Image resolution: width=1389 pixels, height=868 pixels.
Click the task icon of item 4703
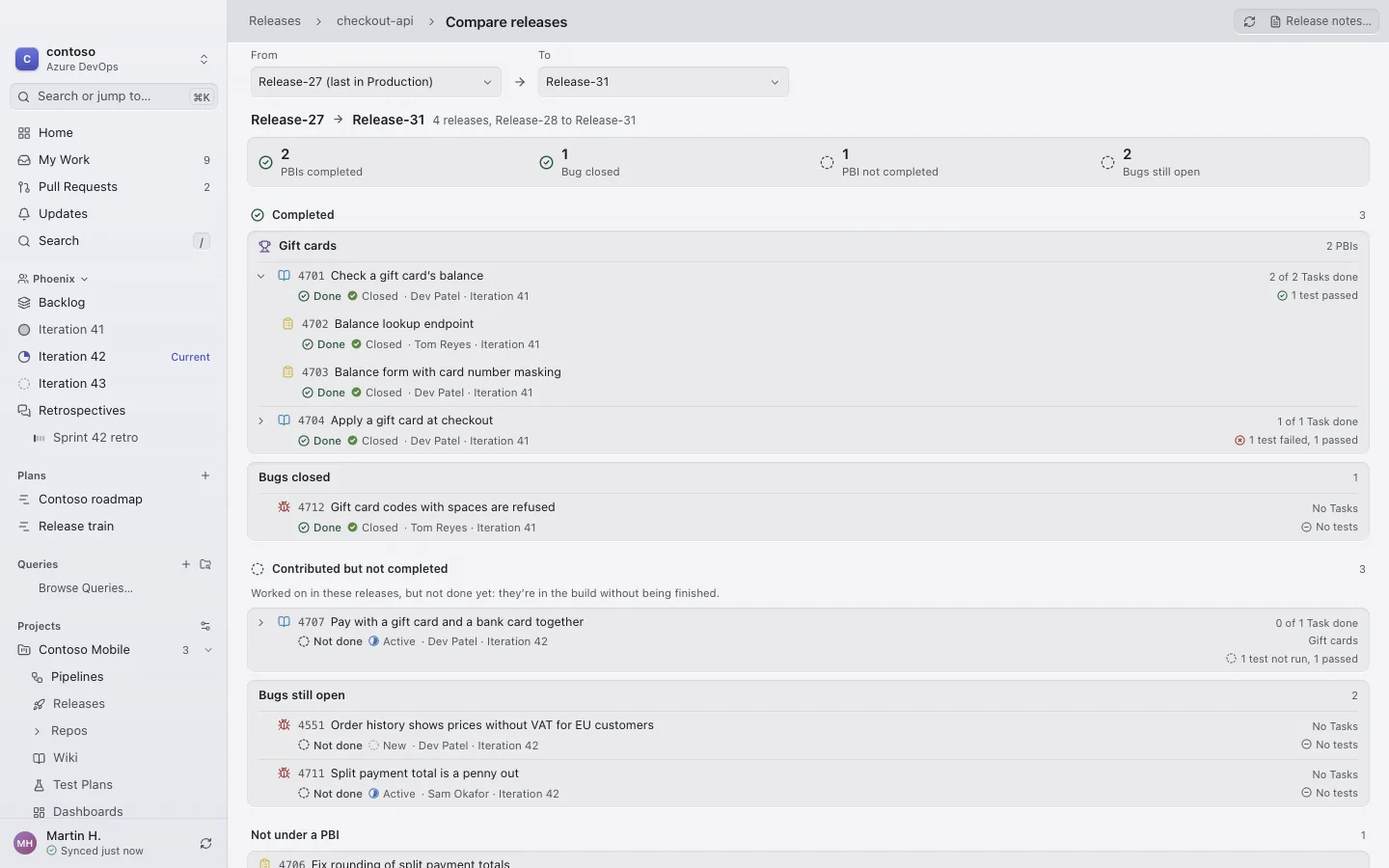click(287, 372)
